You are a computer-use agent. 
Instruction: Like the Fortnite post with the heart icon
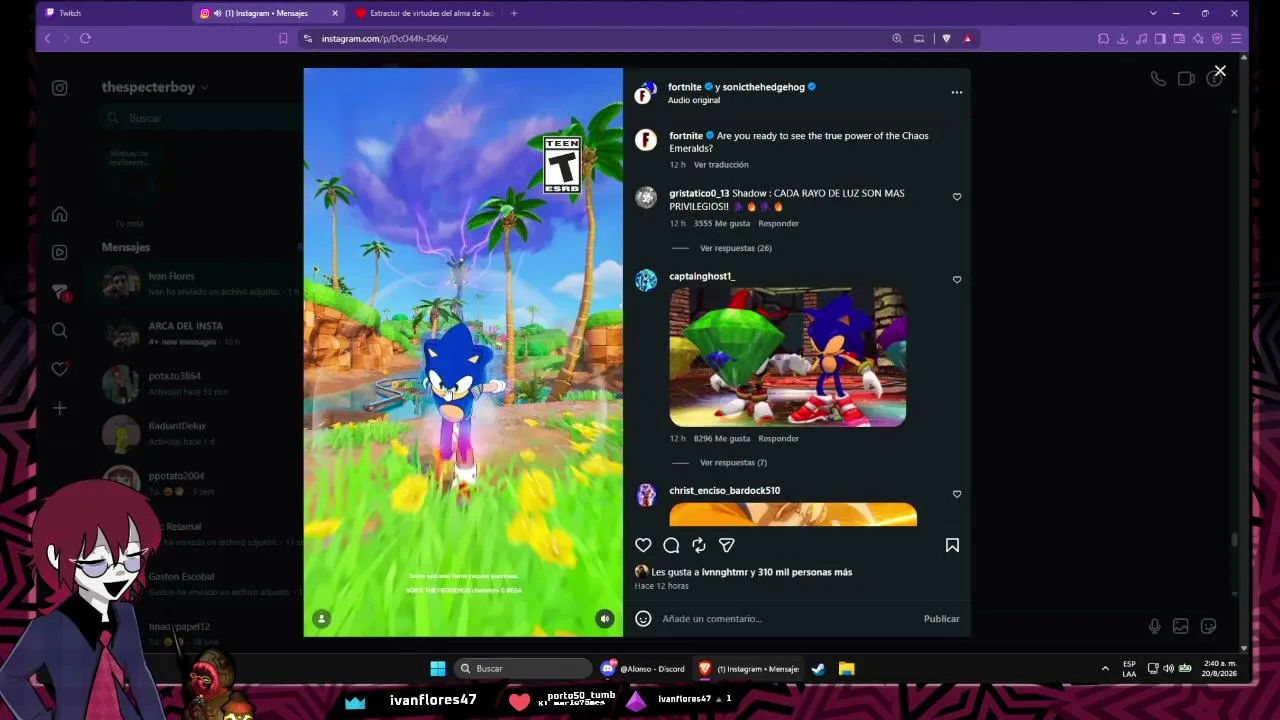coord(643,545)
